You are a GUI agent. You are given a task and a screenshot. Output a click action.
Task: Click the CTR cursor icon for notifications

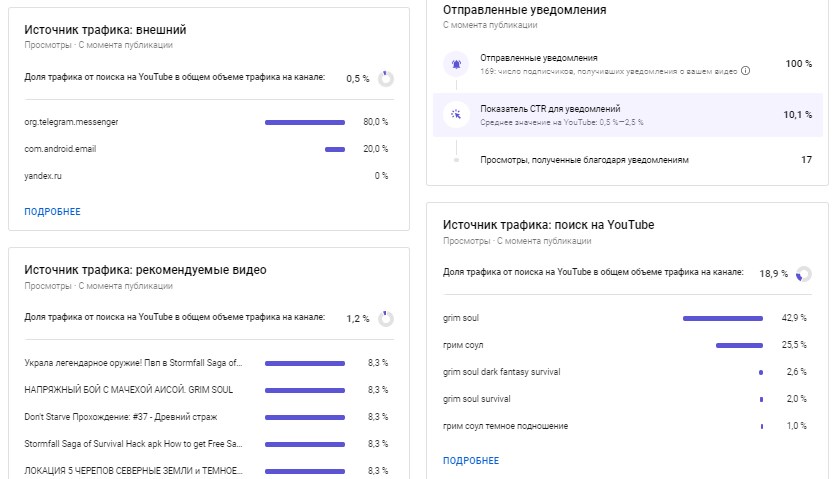(456, 115)
